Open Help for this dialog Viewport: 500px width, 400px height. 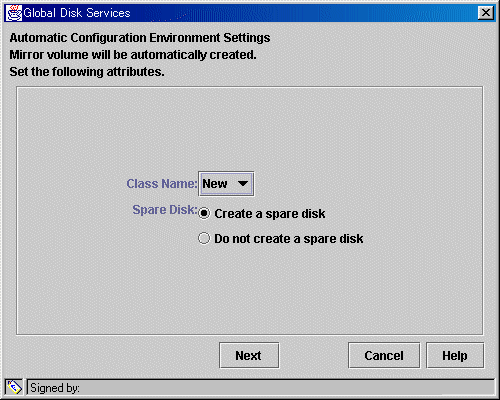pos(455,355)
